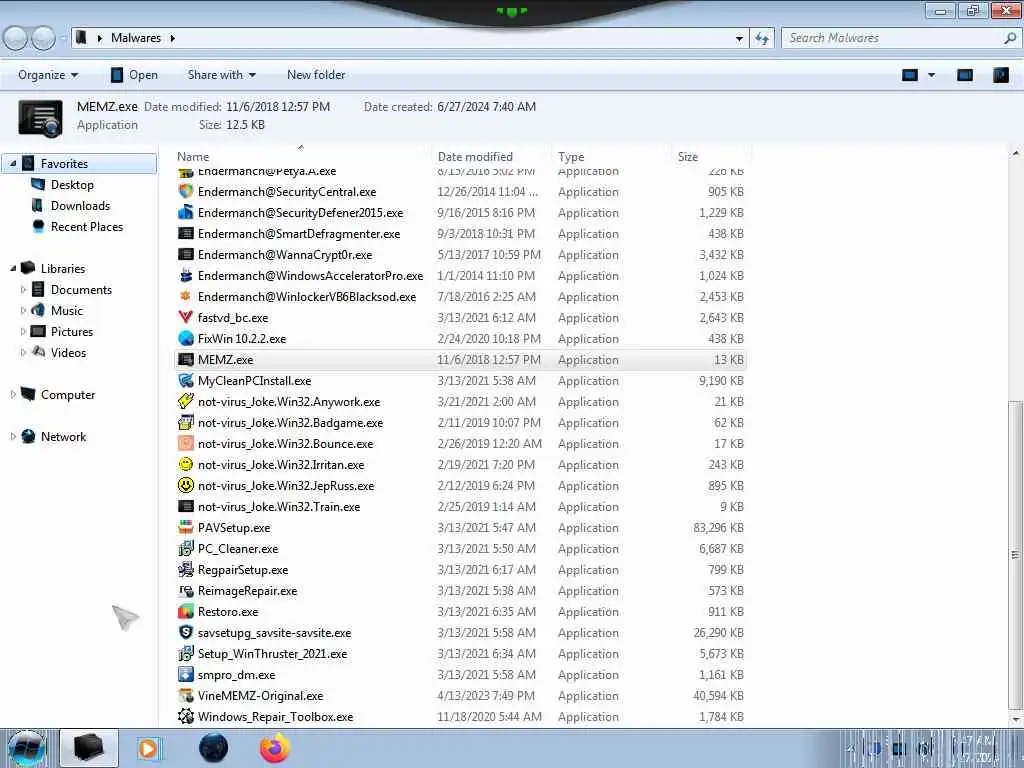Click the Windows Explorer taskbar button
This screenshot has width=1024, height=768.
(89, 748)
